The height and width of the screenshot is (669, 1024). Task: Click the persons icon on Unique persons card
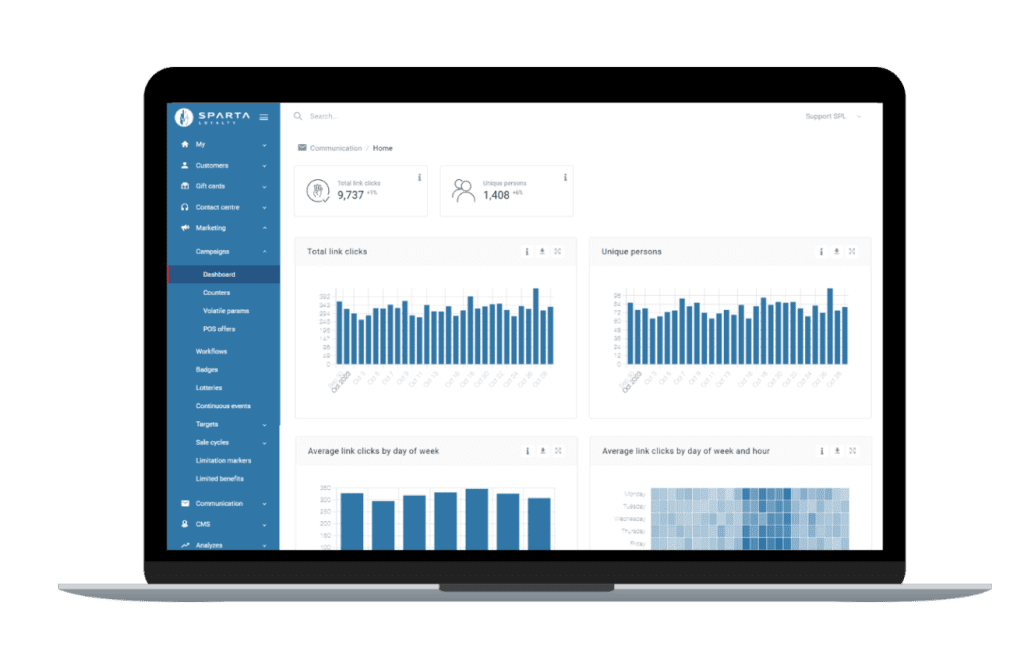(464, 191)
